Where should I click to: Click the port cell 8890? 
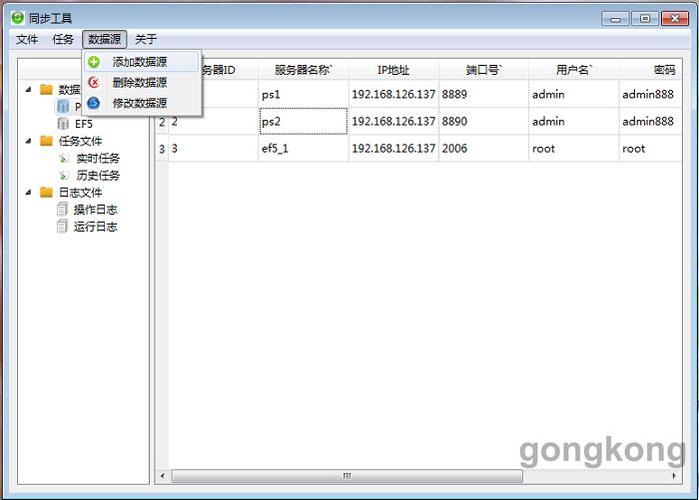[484, 121]
